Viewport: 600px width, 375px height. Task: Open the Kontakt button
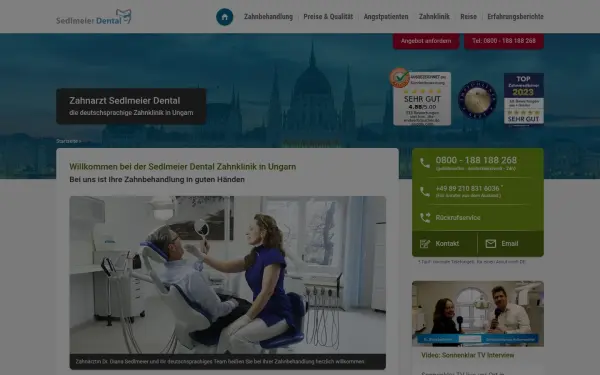click(445, 244)
